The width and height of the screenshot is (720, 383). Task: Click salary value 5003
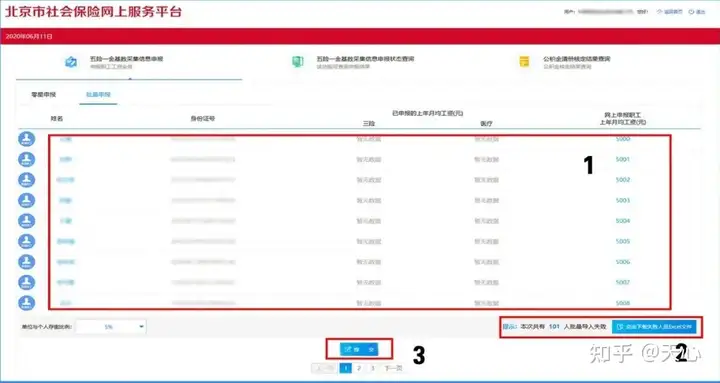623,200
